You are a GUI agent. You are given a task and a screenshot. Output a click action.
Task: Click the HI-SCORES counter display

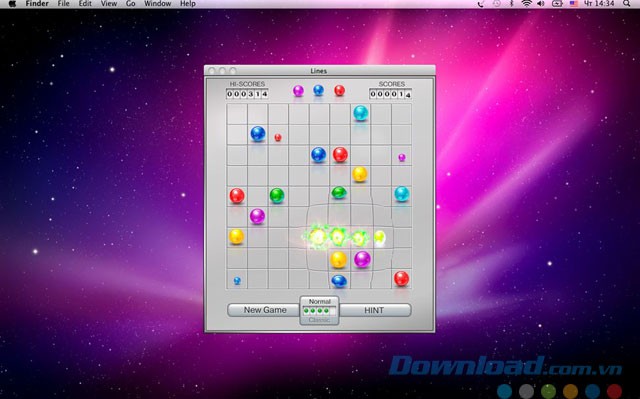point(247,94)
